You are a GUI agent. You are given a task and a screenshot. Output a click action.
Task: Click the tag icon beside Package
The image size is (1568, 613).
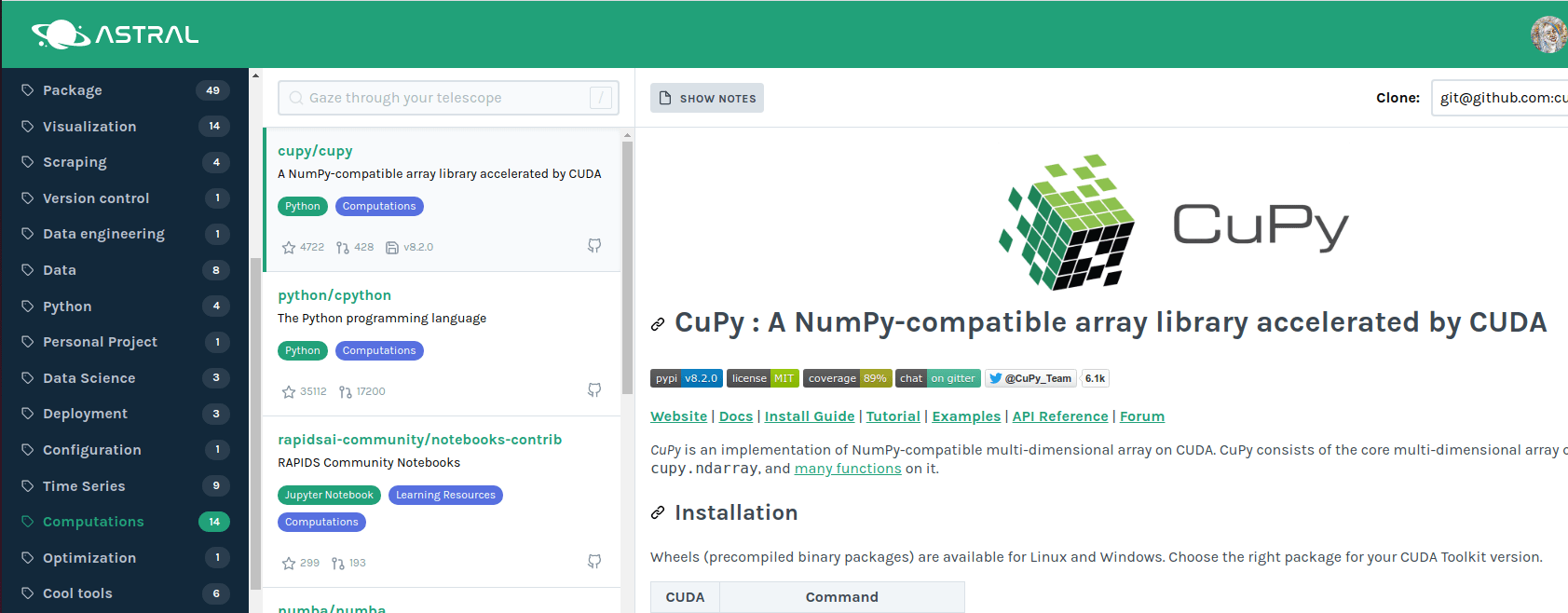coord(28,90)
